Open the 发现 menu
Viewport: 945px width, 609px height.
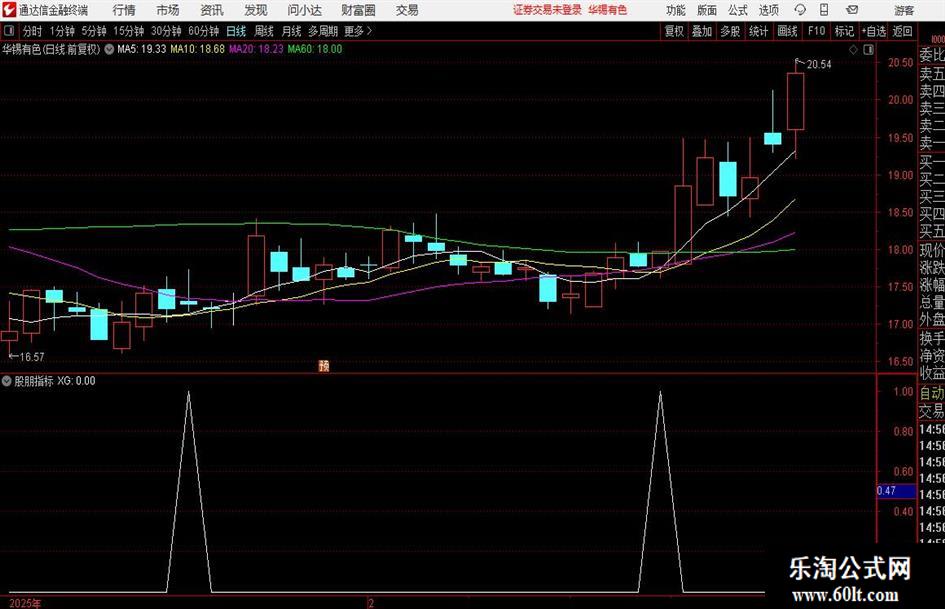point(256,10)
